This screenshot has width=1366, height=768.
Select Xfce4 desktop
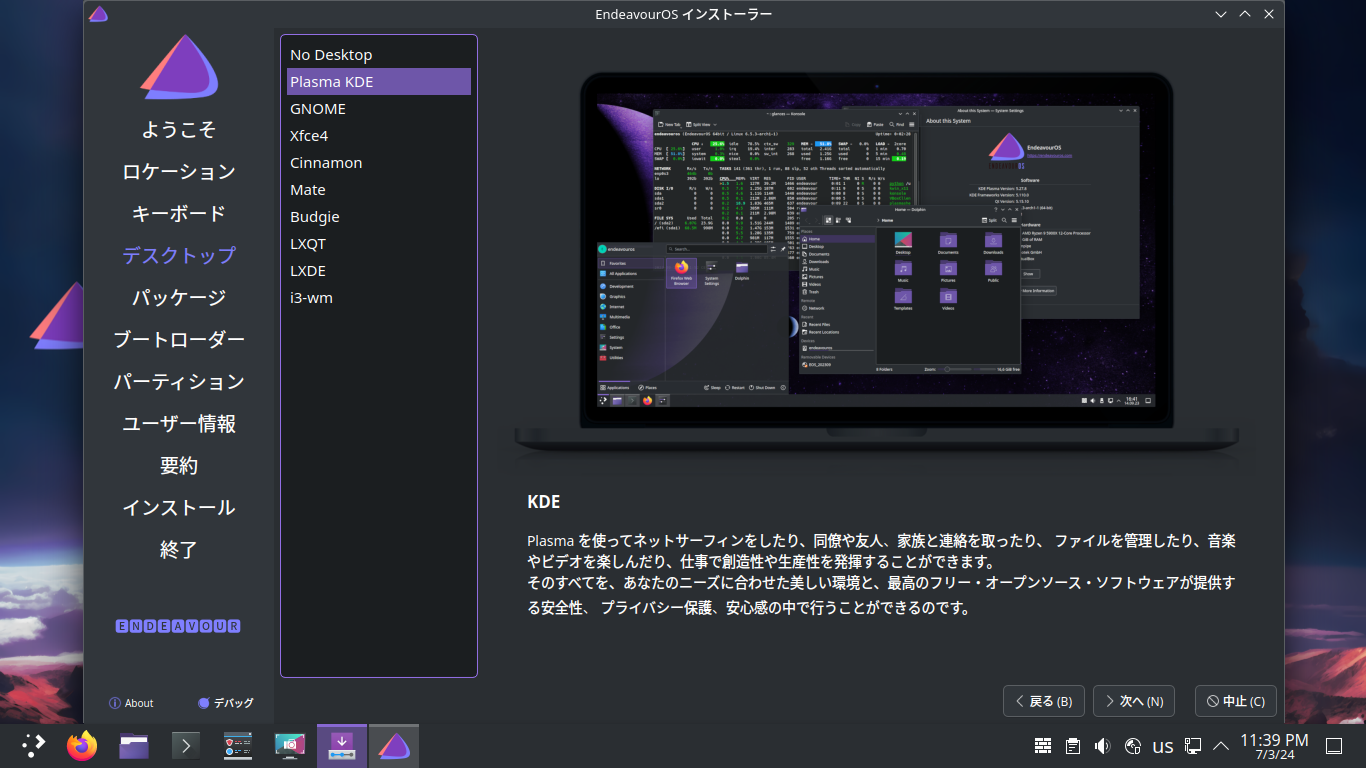[379, 136]
